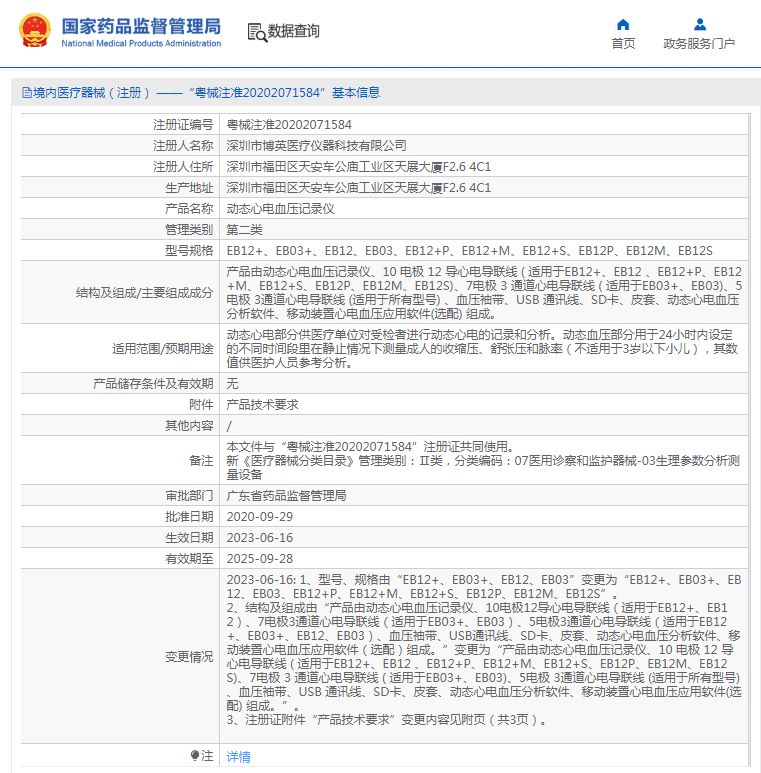761x773 pixels.
Task: Click the expiry date 2025-09-28
Action: [x=260, y=559]
